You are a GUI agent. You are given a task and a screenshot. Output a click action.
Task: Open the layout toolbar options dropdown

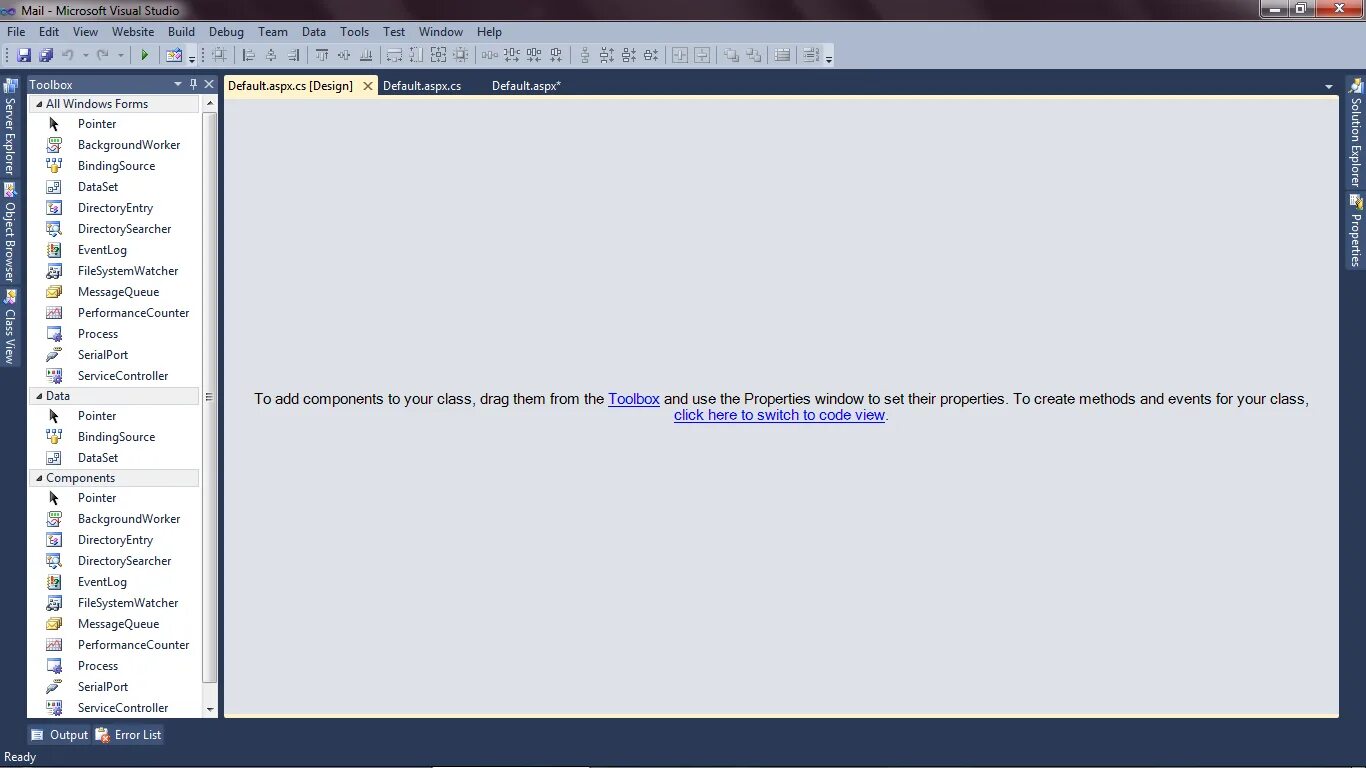(x=829, y=59)
